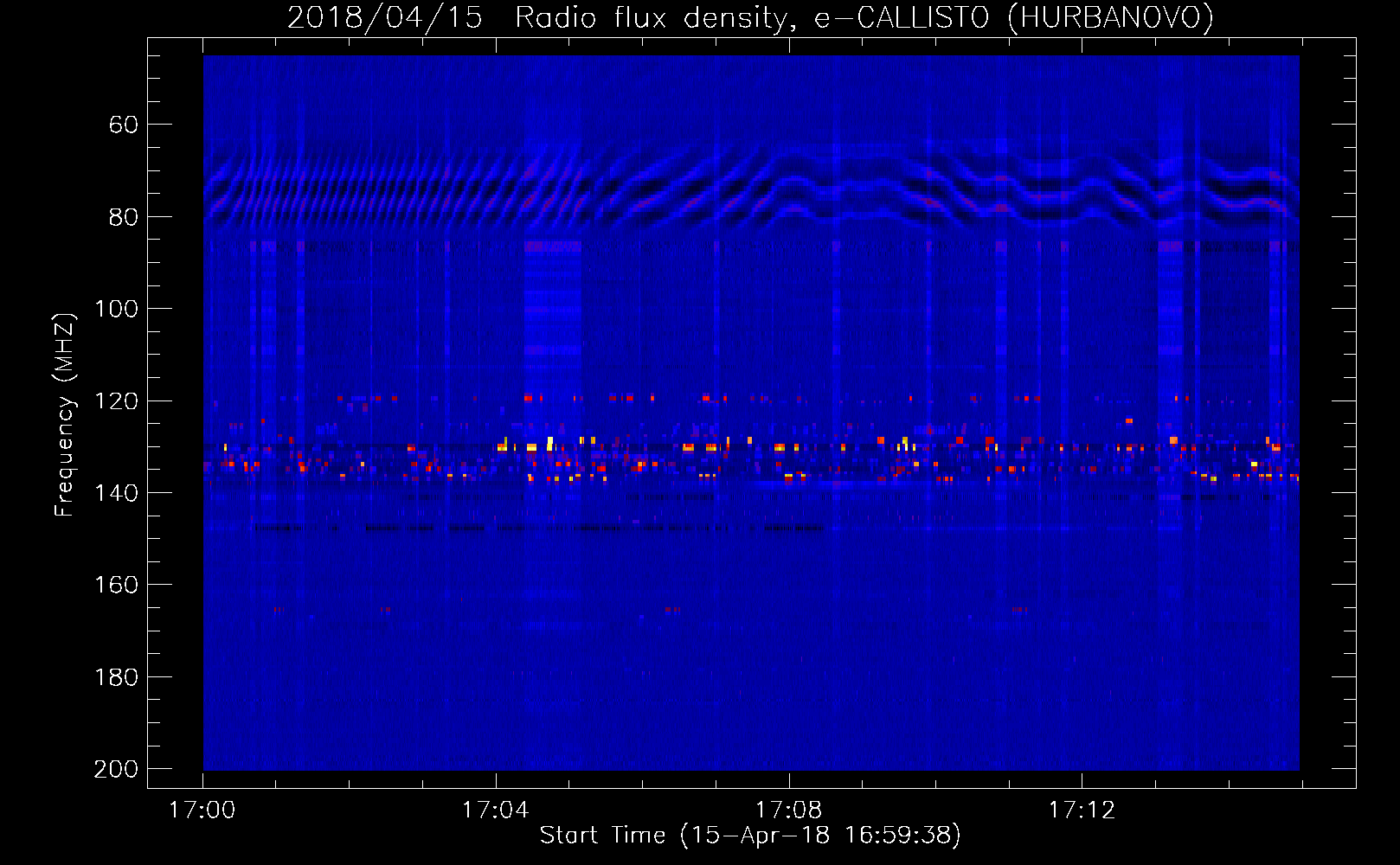
Task: Click the '17:00' time tick label
Action: point(202,811)
